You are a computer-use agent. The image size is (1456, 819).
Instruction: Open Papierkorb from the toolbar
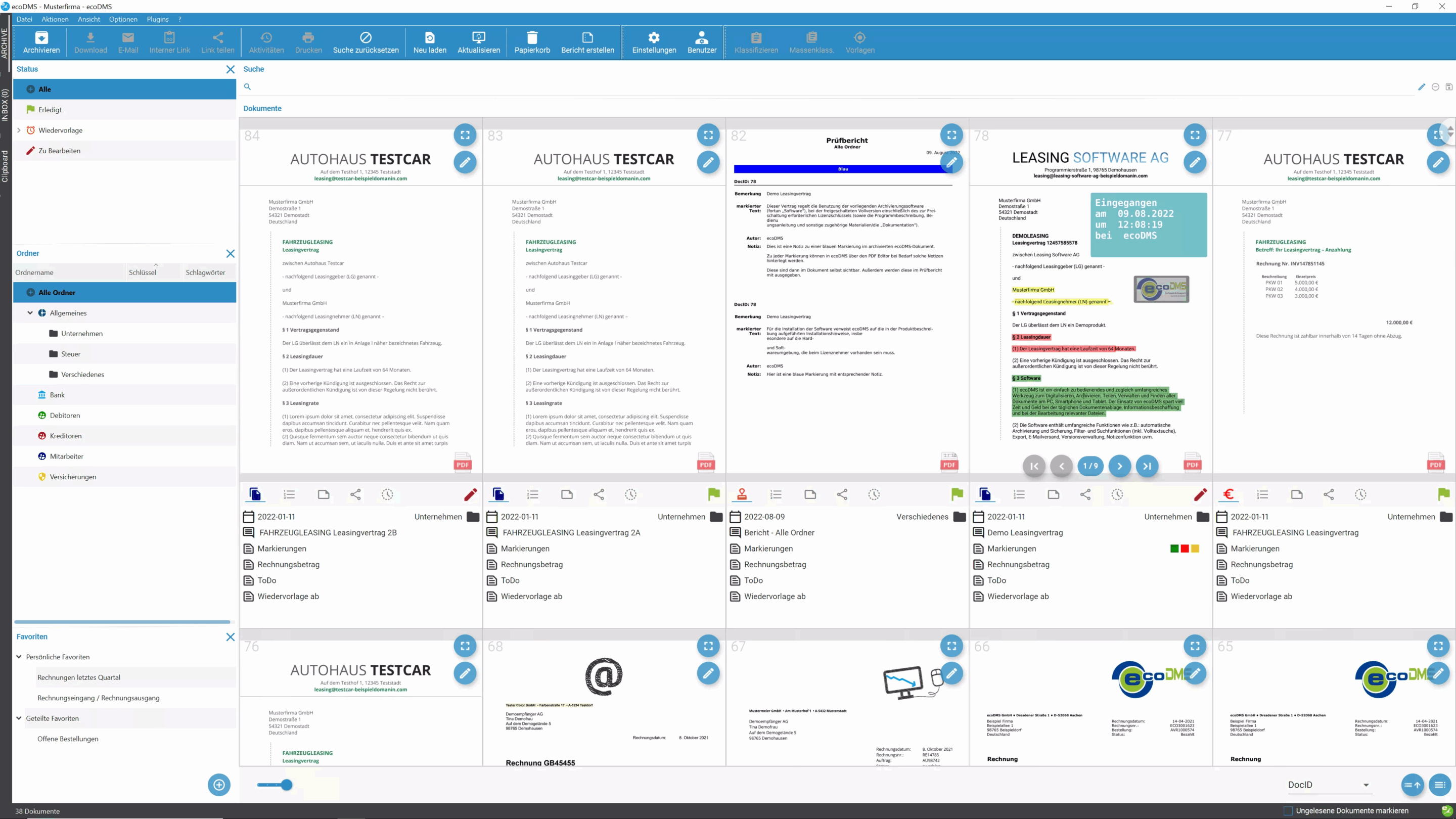(x=532, y=42)
